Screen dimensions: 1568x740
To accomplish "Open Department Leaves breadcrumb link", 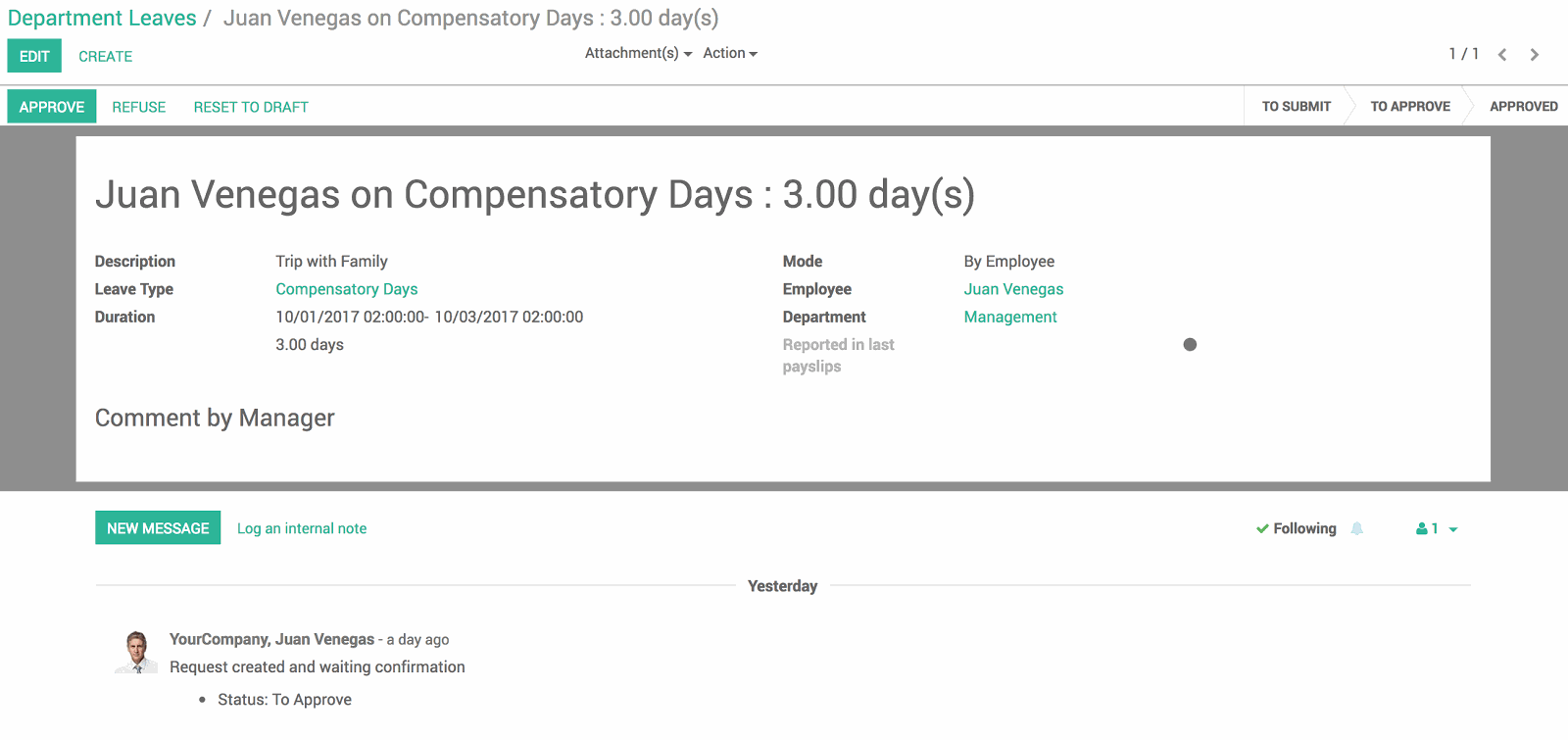I will click(x=102, y=18).
